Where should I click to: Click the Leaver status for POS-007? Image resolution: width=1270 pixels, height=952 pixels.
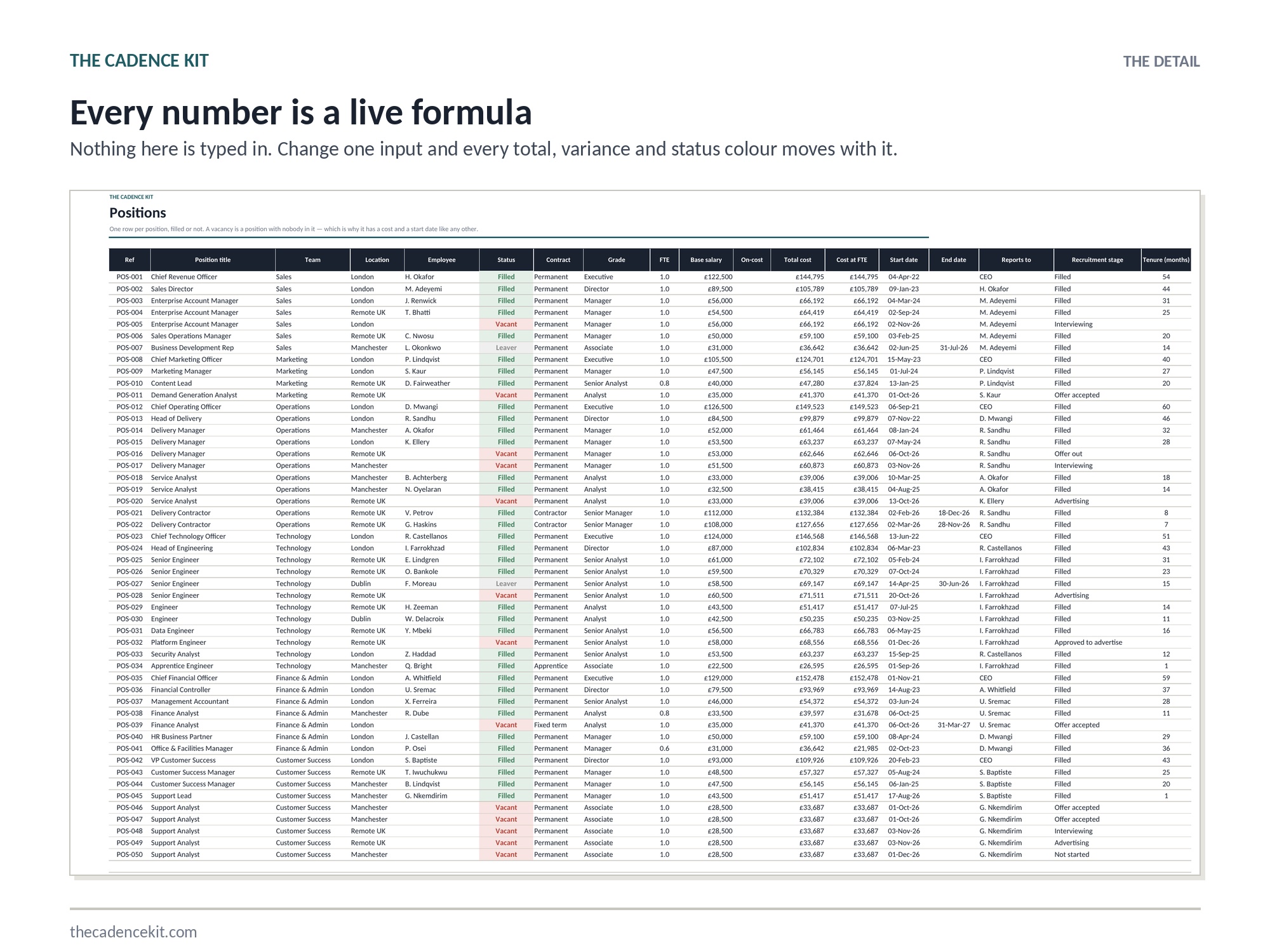click(506, 348)
